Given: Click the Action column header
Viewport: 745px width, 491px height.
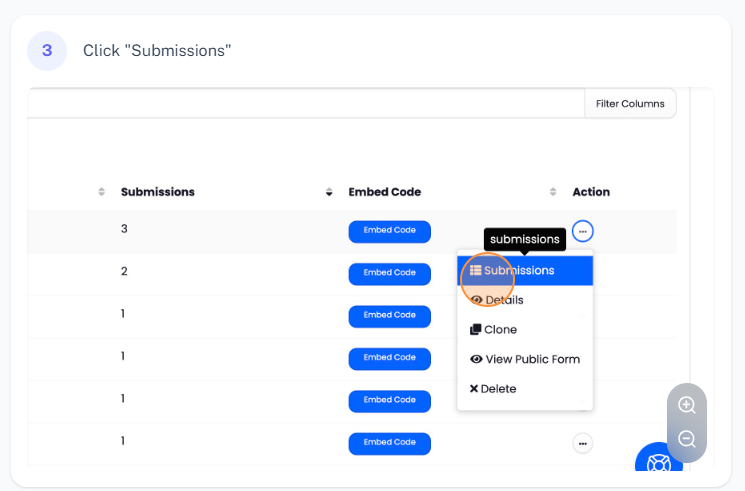Looking at the screenshot, I should (x=591, y=192).
